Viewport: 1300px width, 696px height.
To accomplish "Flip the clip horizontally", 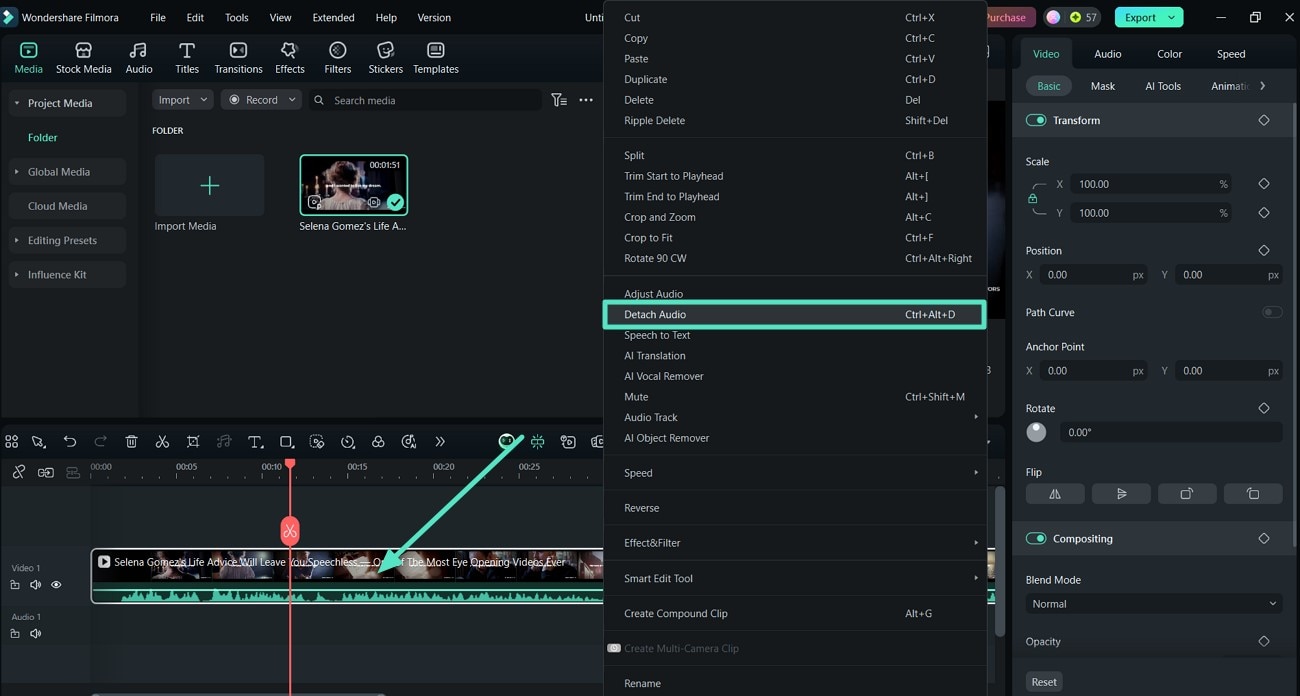I will click(x=1055, y=494).
